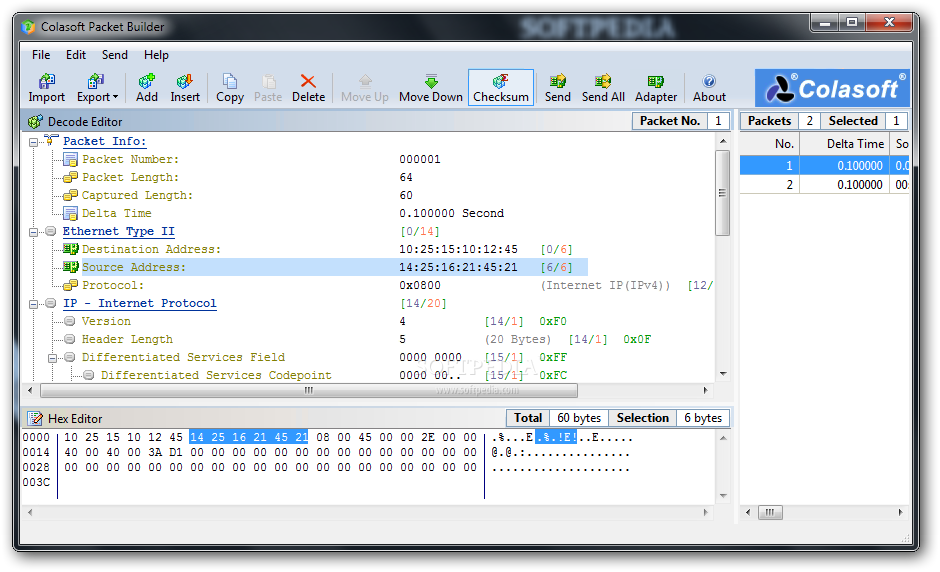Click the decode editor horizontal scrollbar thumb
The image size is (940, 572).
(x=309, y=390)
